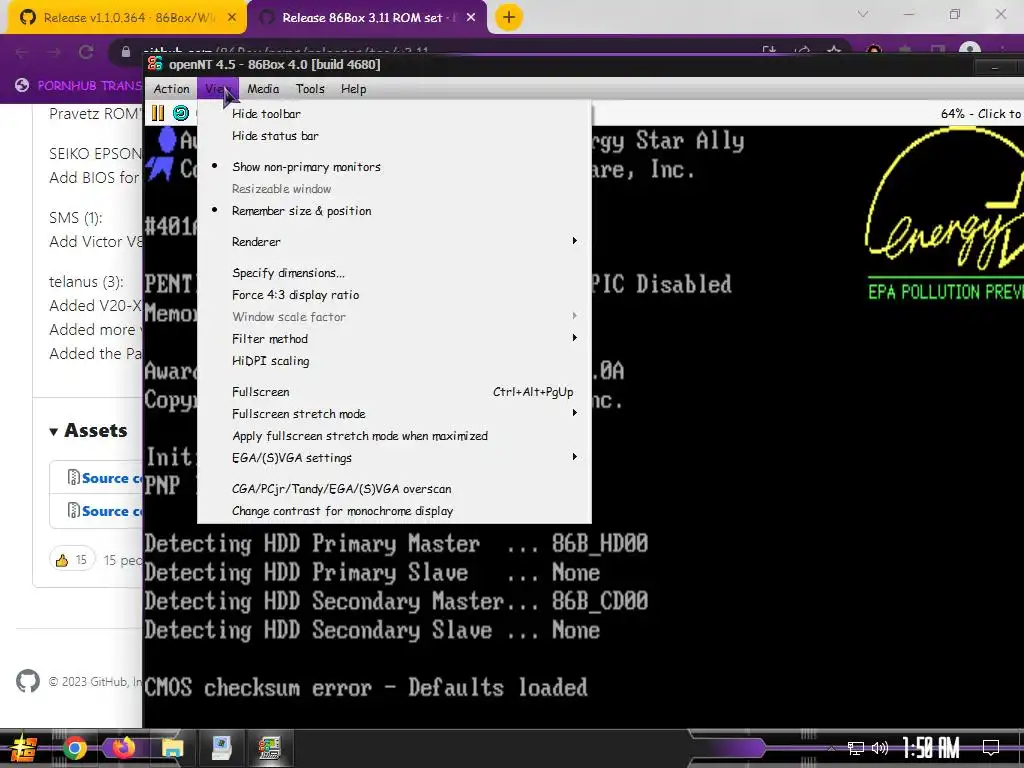This screenshot has width=1024, height=768.
Task: Open the Start menu button
Action: pos(24,748)
